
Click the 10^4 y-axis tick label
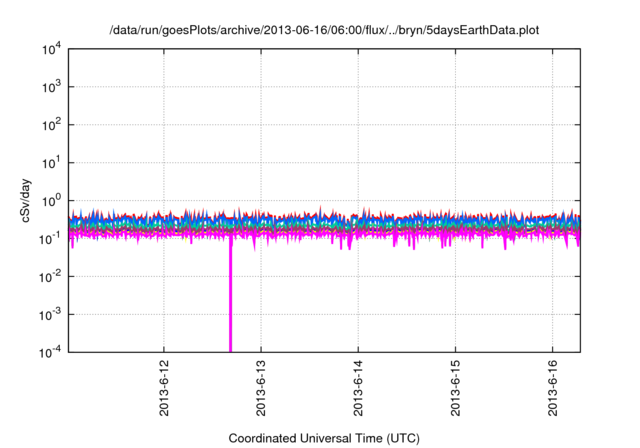pyautogui.click(x=51, y=49)
